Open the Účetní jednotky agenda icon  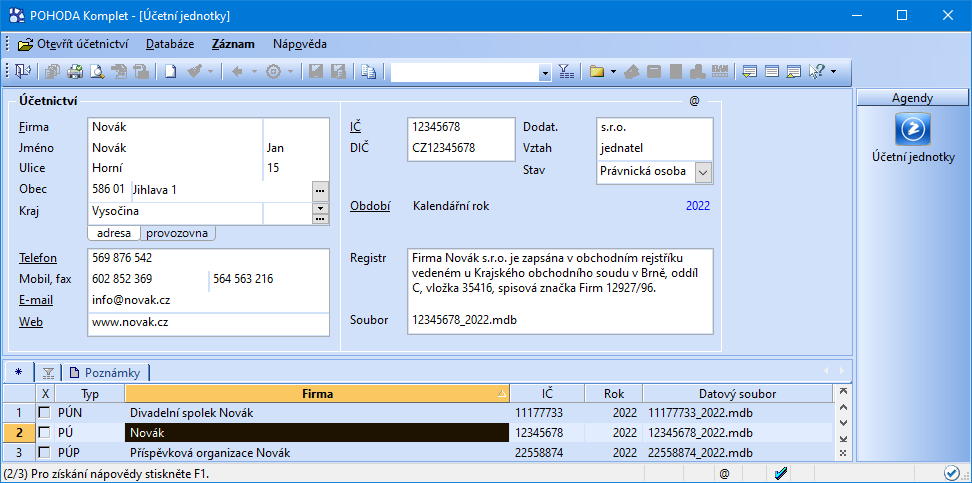click(912, 129)
